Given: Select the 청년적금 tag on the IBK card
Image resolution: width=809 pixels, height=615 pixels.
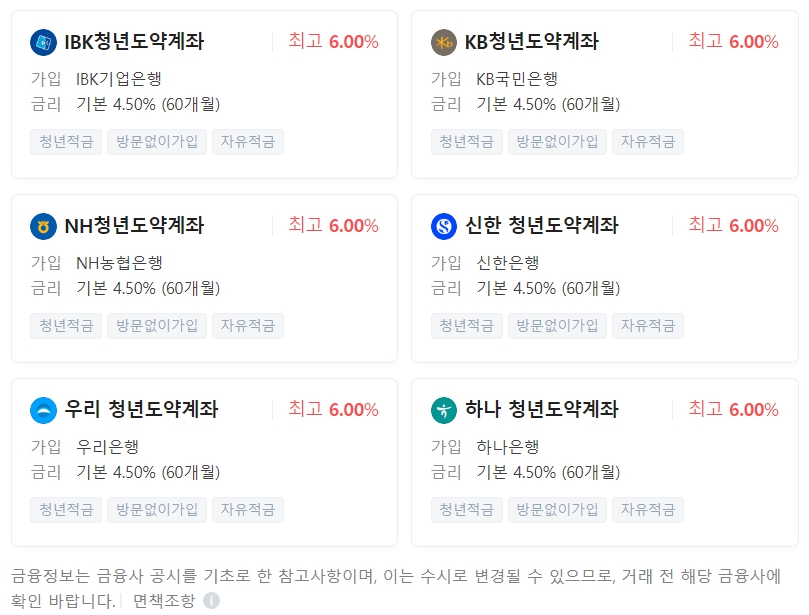Looking at the screenshot, I should point(64,142).
